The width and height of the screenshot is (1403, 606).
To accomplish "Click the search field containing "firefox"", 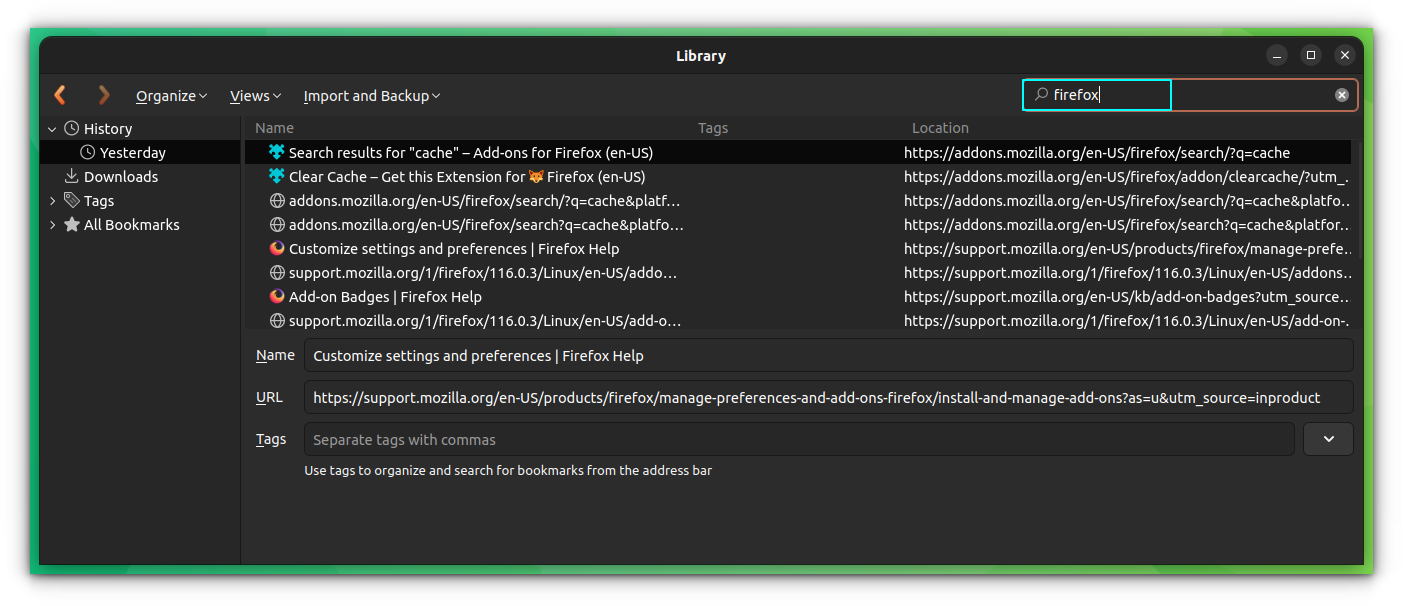I will coord(1190,95).
